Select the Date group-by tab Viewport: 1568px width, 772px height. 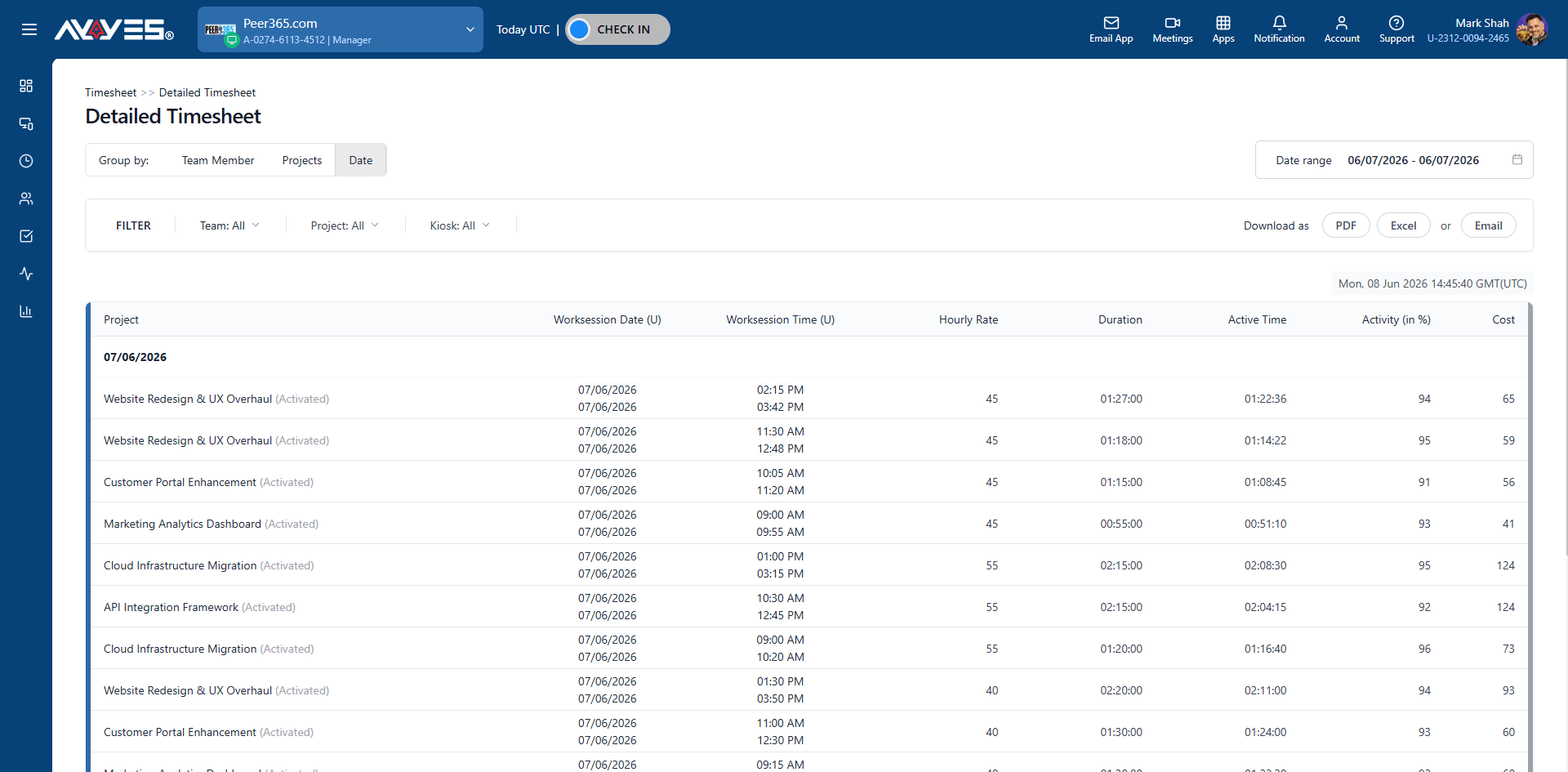coord(361,160)
